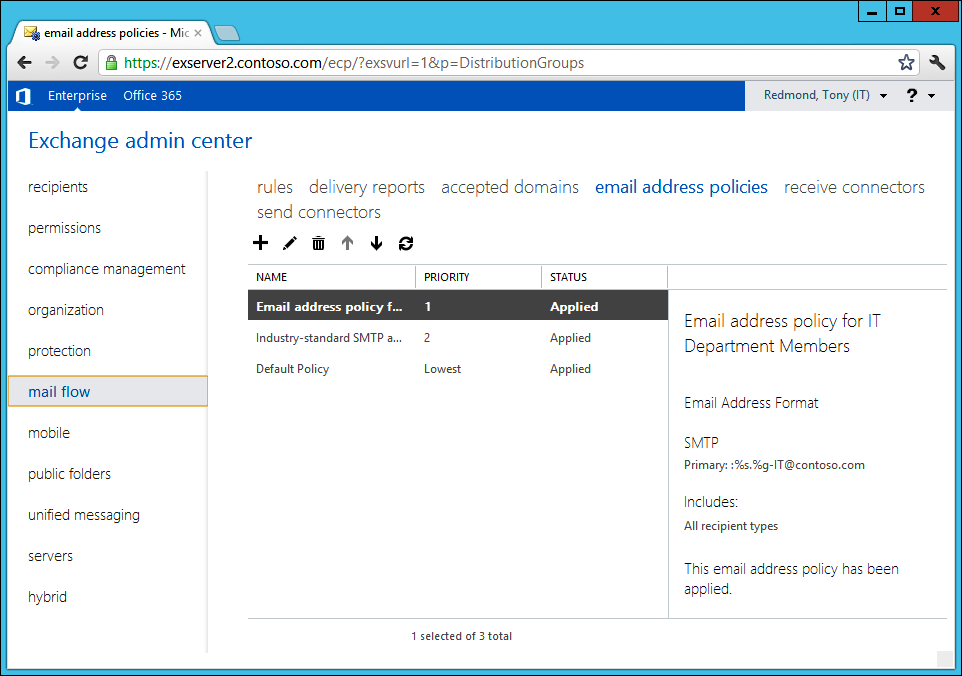
Task: Select mail flow in sidebar
Action: pos(108,391)
